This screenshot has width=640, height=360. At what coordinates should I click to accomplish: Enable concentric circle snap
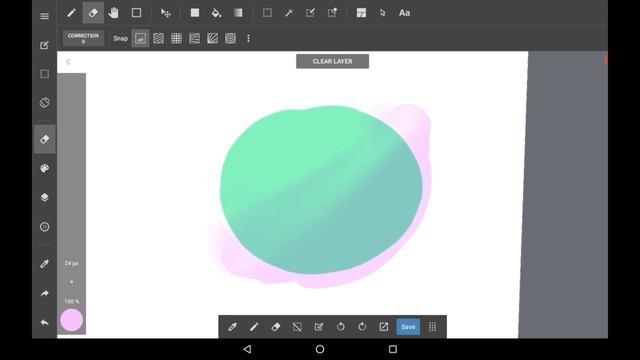tap(230, 38)
